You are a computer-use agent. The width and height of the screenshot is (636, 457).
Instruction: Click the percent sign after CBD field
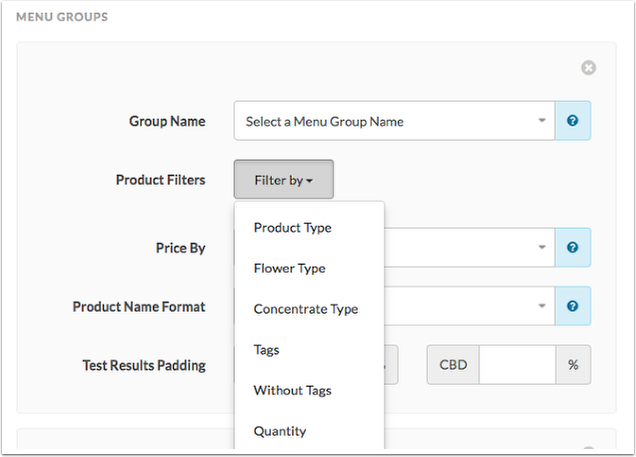click(573, 365)
